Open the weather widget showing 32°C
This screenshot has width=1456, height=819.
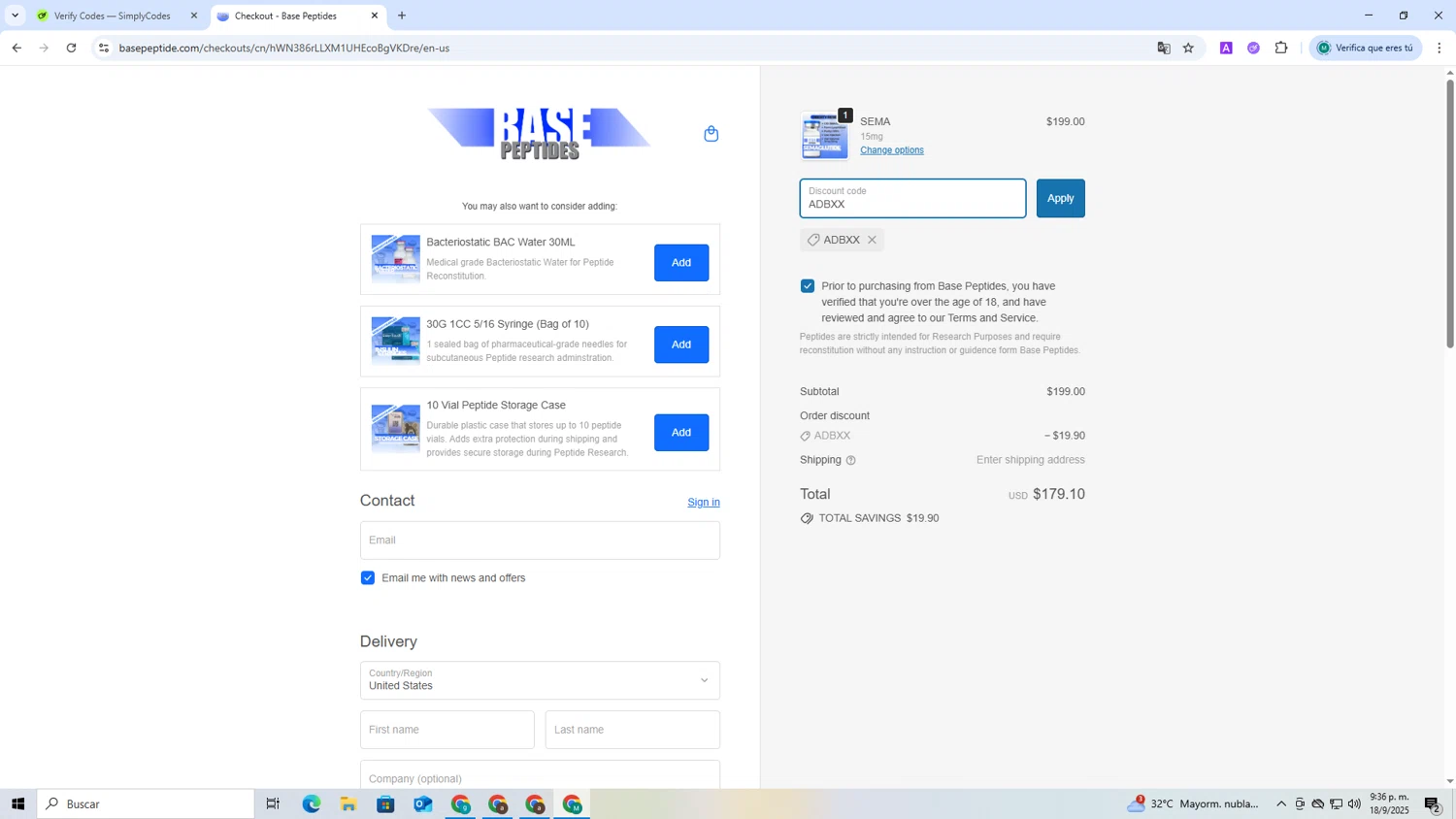click(x=1193, y=803)
